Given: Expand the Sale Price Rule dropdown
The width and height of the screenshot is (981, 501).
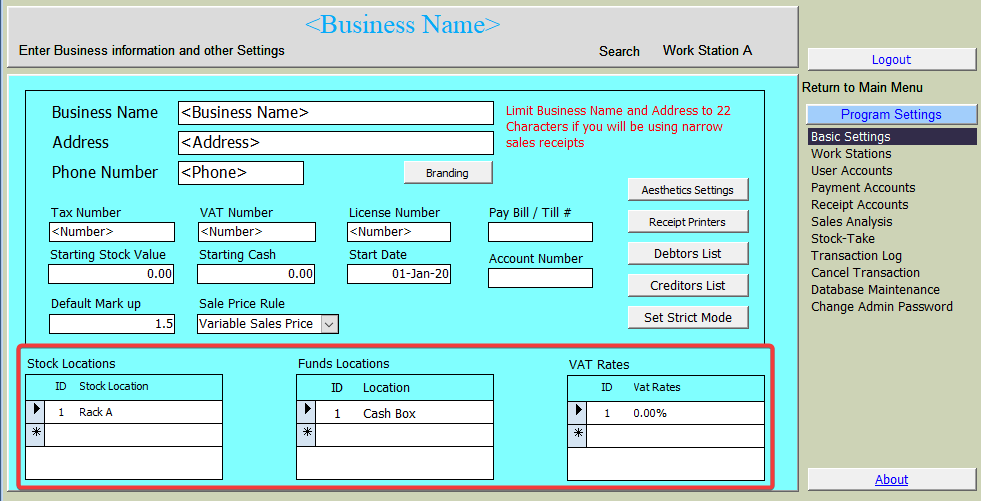Looking at the screenshot, I should (330, 323).
